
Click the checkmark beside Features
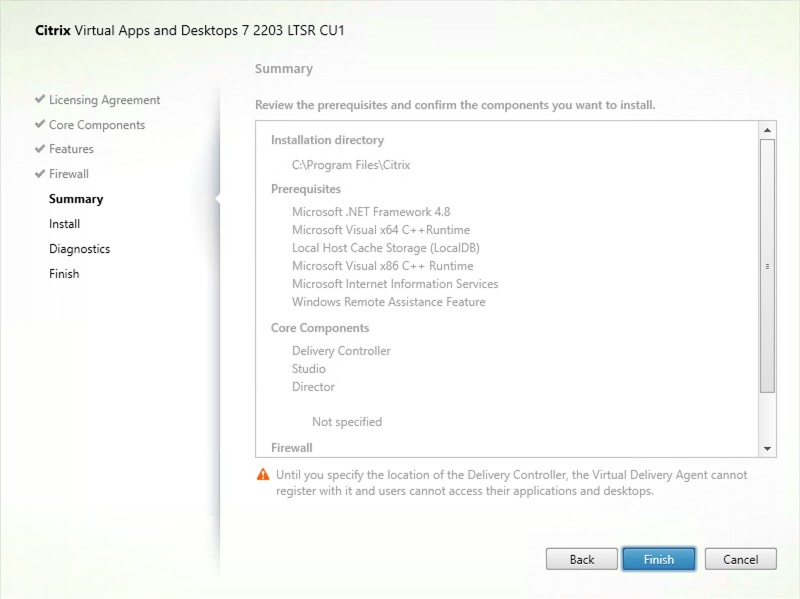(x=39, y=149)
